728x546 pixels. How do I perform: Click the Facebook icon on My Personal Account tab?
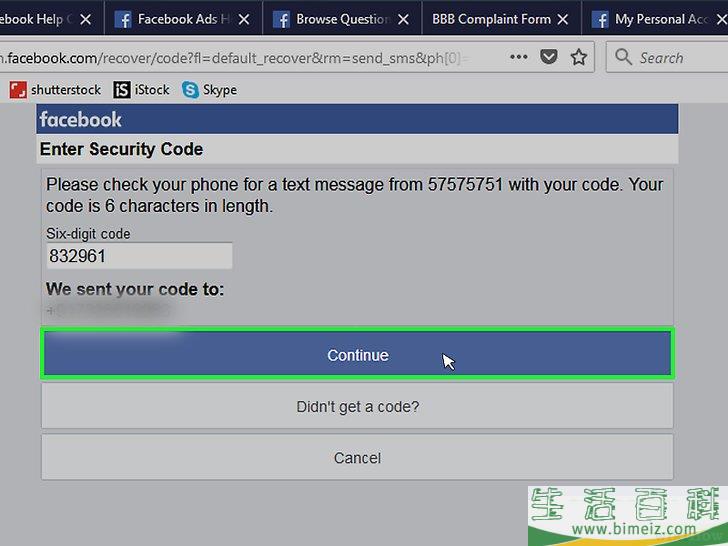click(x=600, y=20)
